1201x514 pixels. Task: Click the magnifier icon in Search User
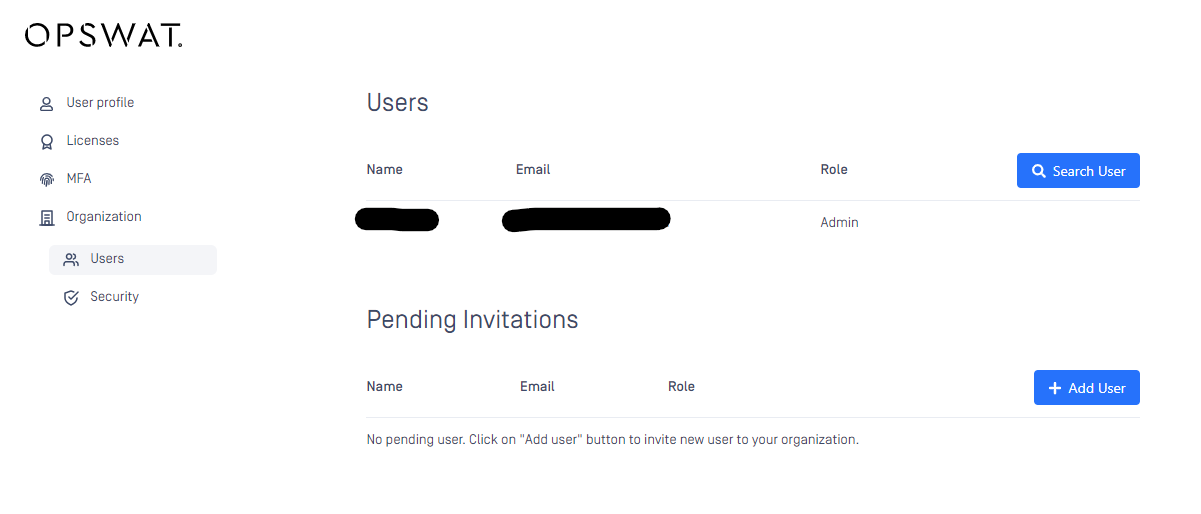(1039, 171)
